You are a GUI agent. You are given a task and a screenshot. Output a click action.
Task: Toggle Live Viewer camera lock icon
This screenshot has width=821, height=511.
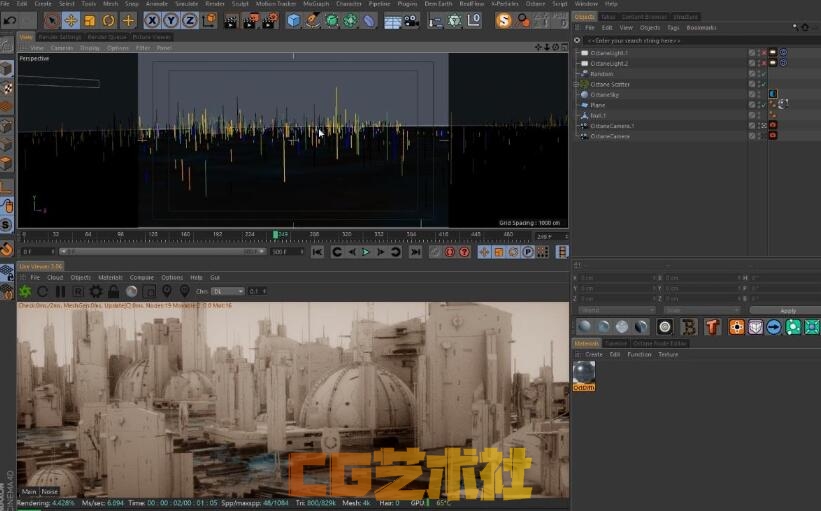coord(114,292)
